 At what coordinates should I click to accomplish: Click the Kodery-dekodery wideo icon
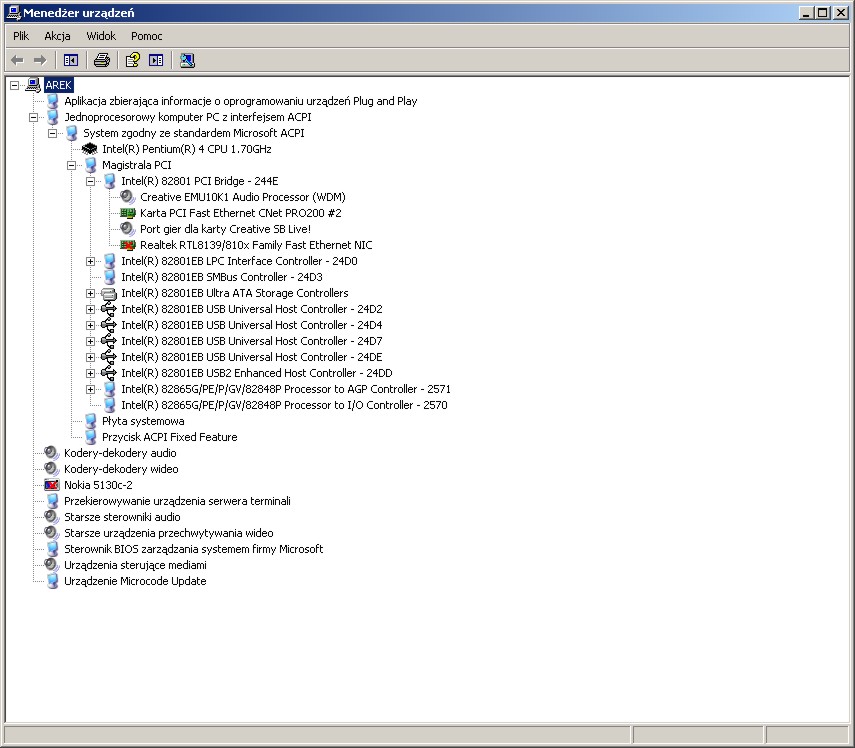pos(52,469)
